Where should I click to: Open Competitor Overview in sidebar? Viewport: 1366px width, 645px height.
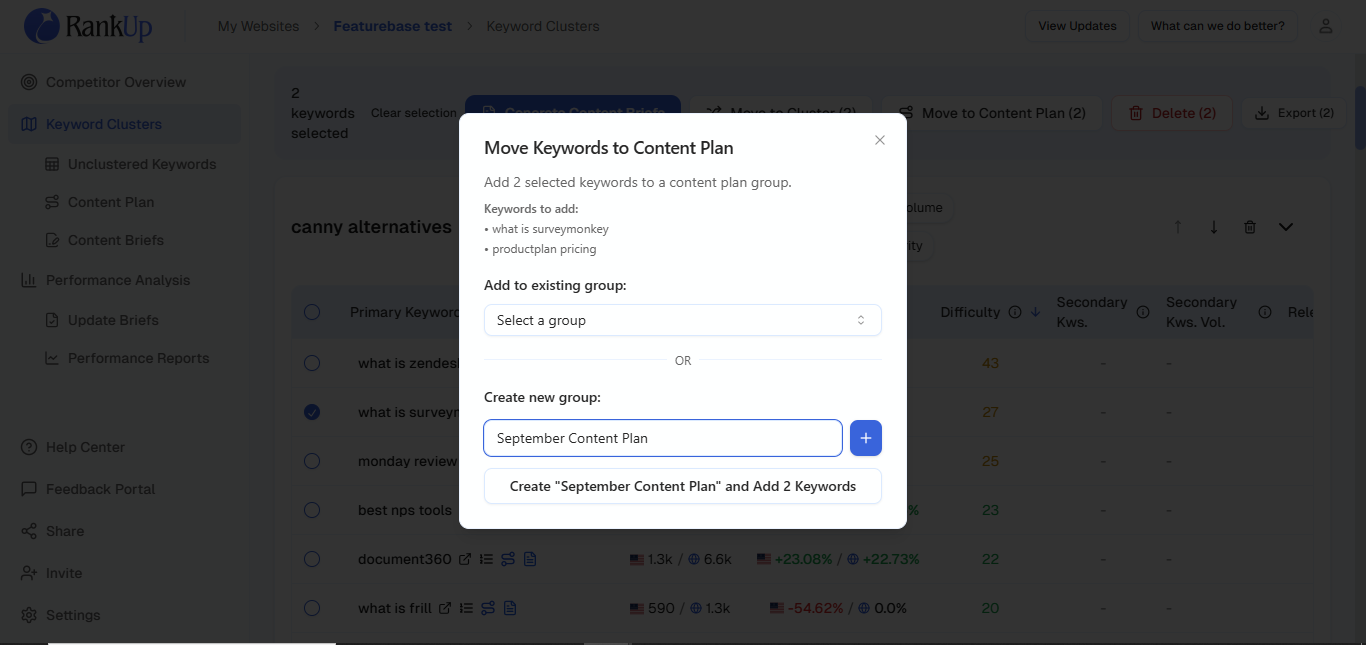(x=116, y=82)
